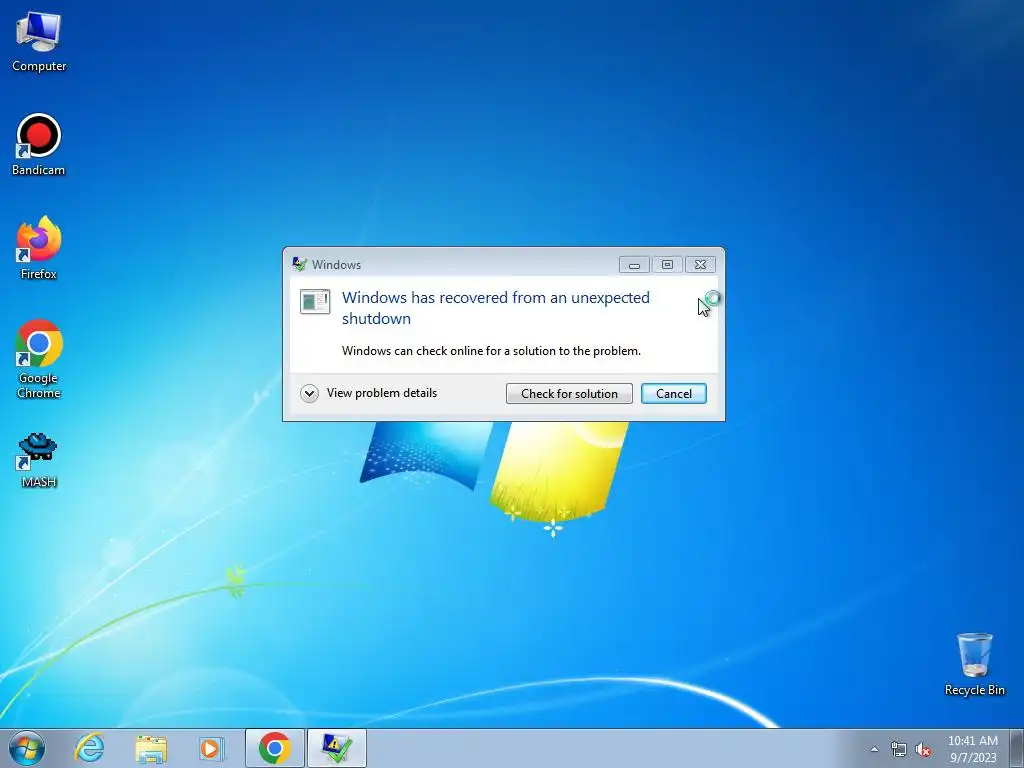Click the Show desktop strip
This screenshot has width=1024, height=768.
[x=1017, y=748]
